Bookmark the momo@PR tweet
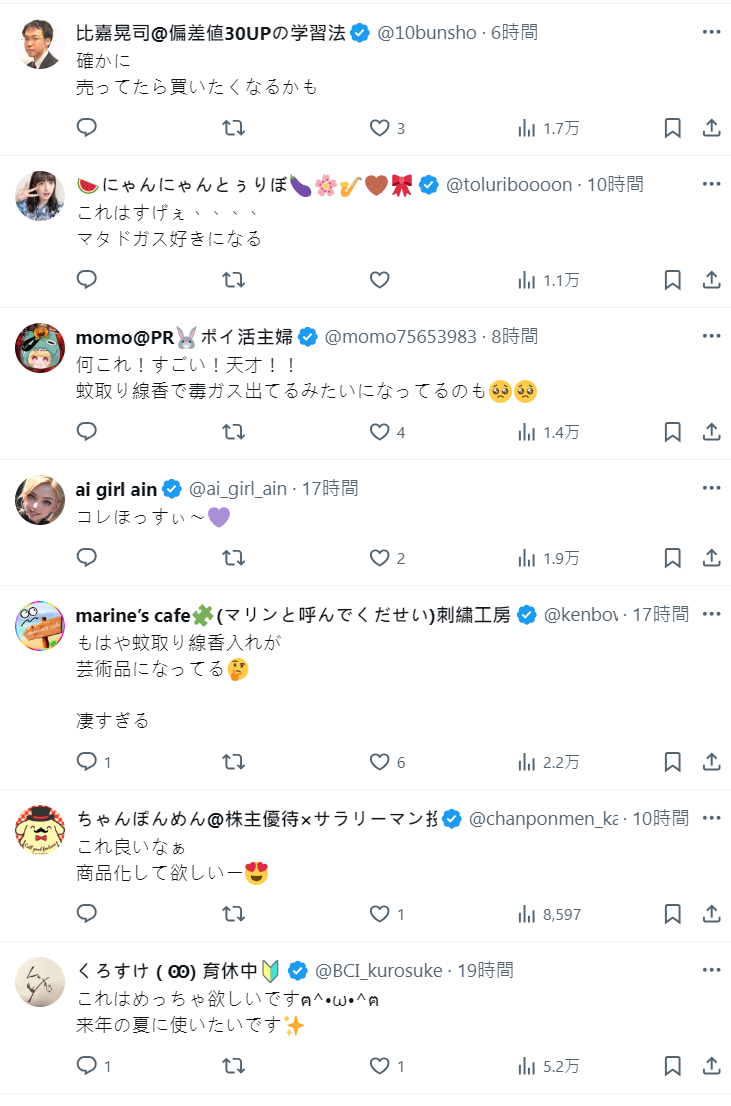This screenshot has height=1106, width=731. [673, 432]
